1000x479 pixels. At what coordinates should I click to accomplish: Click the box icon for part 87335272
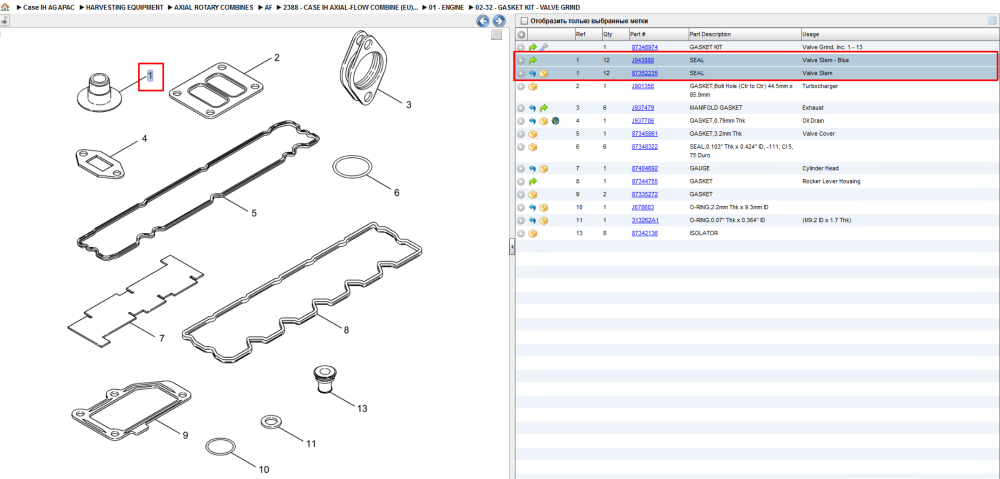[533, 194]
